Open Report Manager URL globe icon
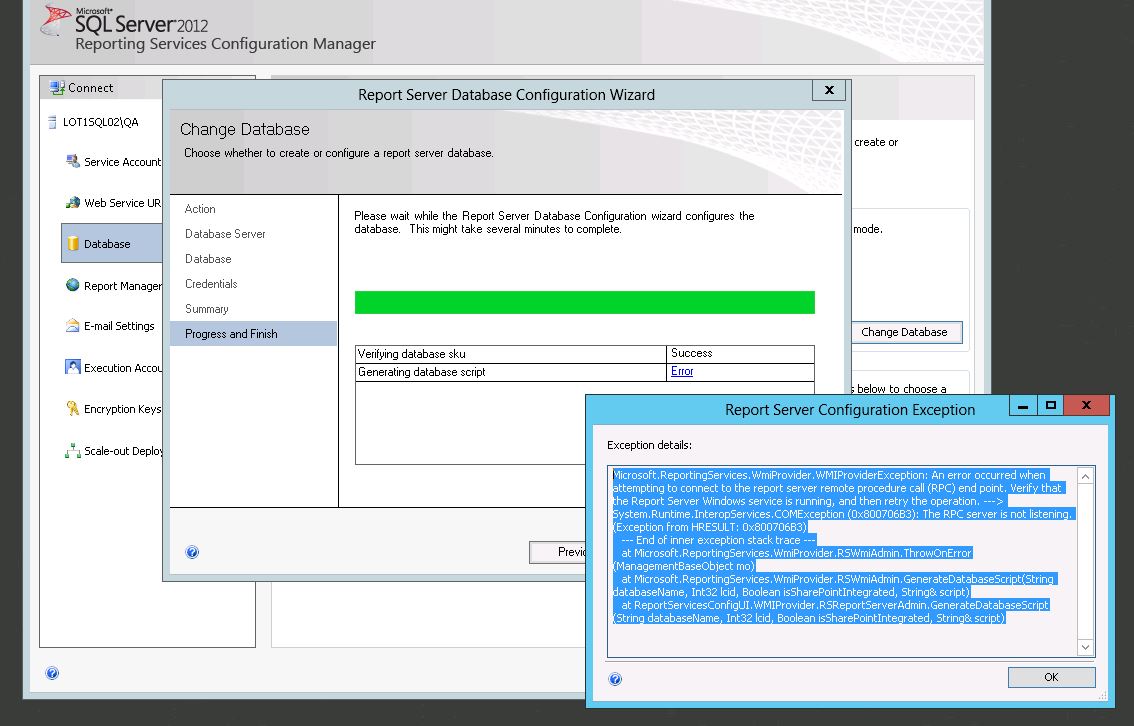Screen dimensions: 1134x726 (73, 285)
